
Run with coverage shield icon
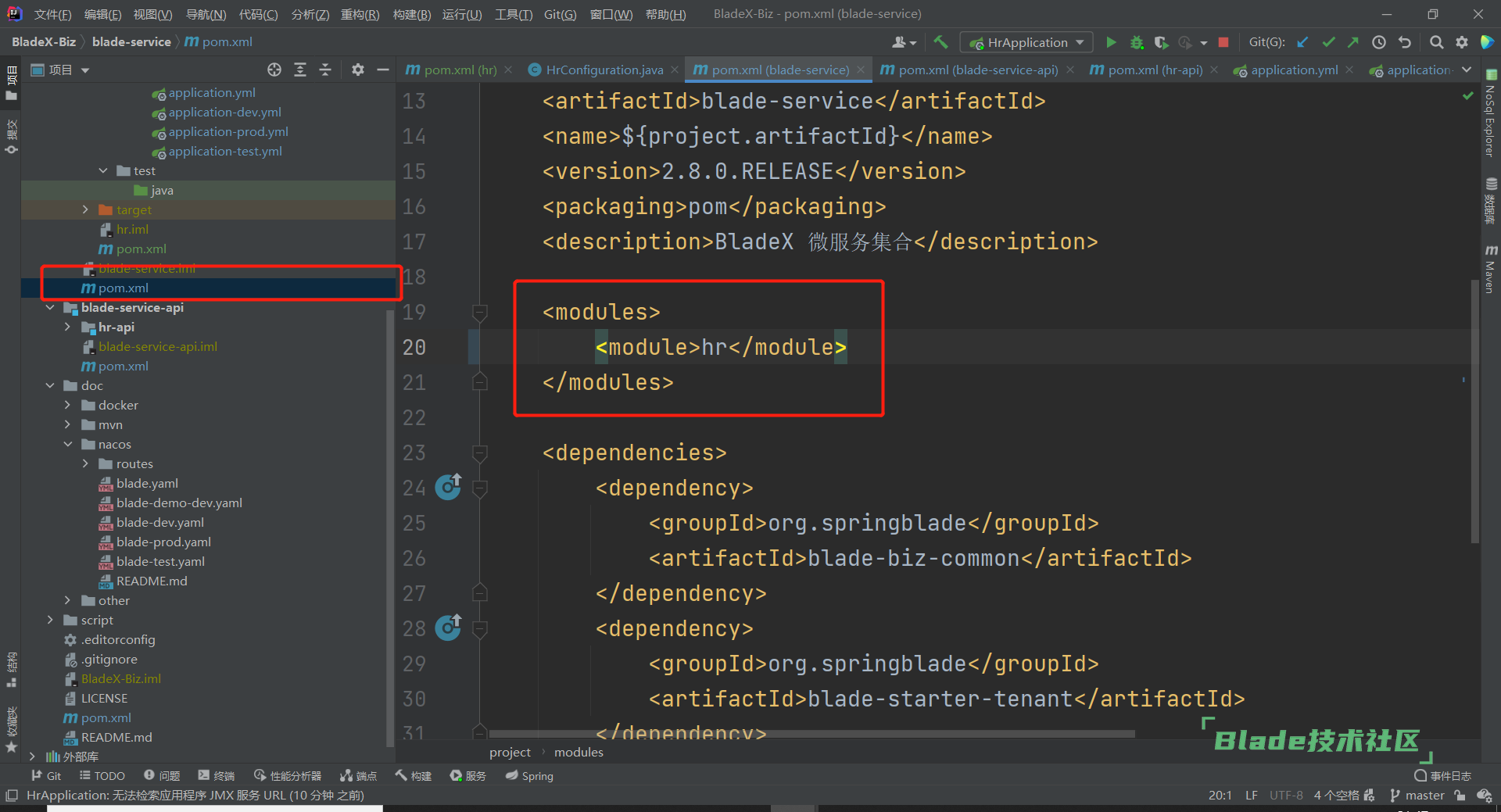(1162, 42)
